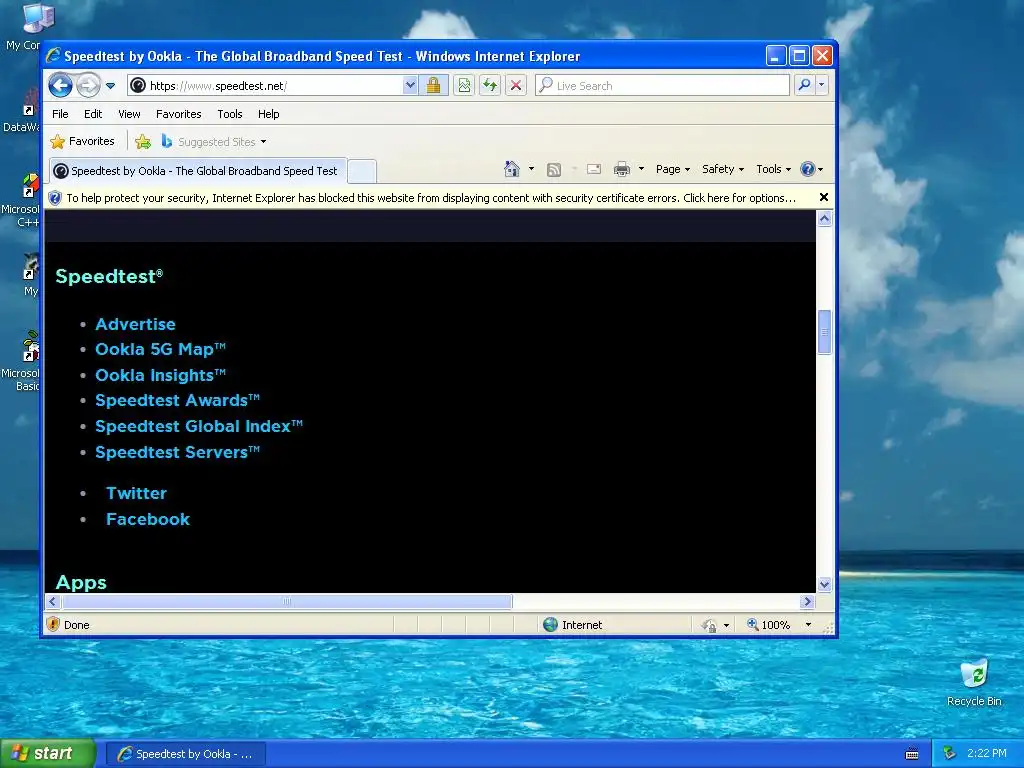Click the vertical scrollbar down arrow
Screen dimensions: 1024x768
824,584
